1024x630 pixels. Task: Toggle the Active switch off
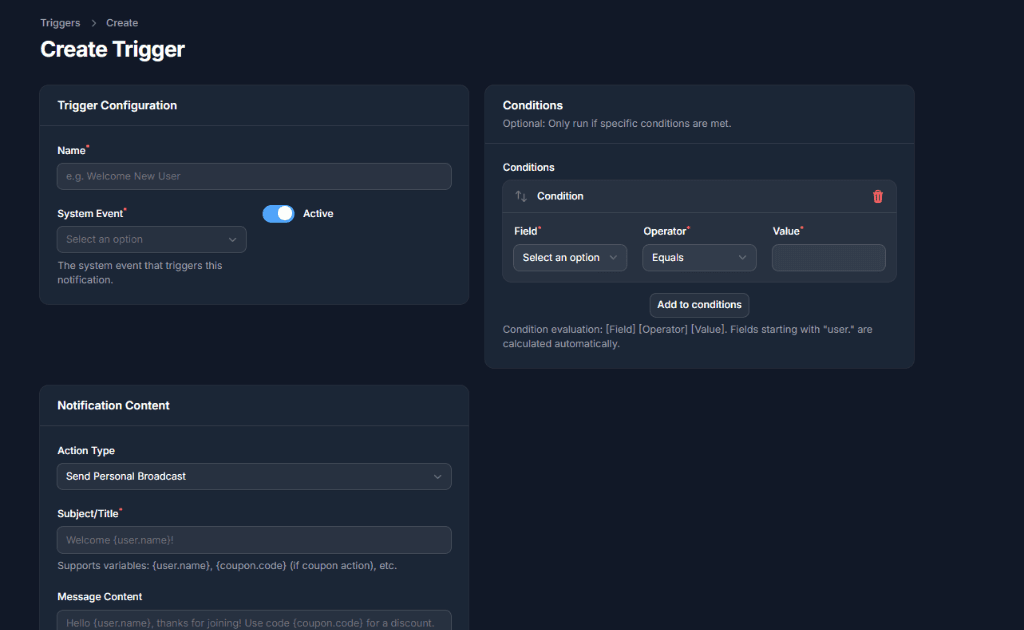[278, 213]
